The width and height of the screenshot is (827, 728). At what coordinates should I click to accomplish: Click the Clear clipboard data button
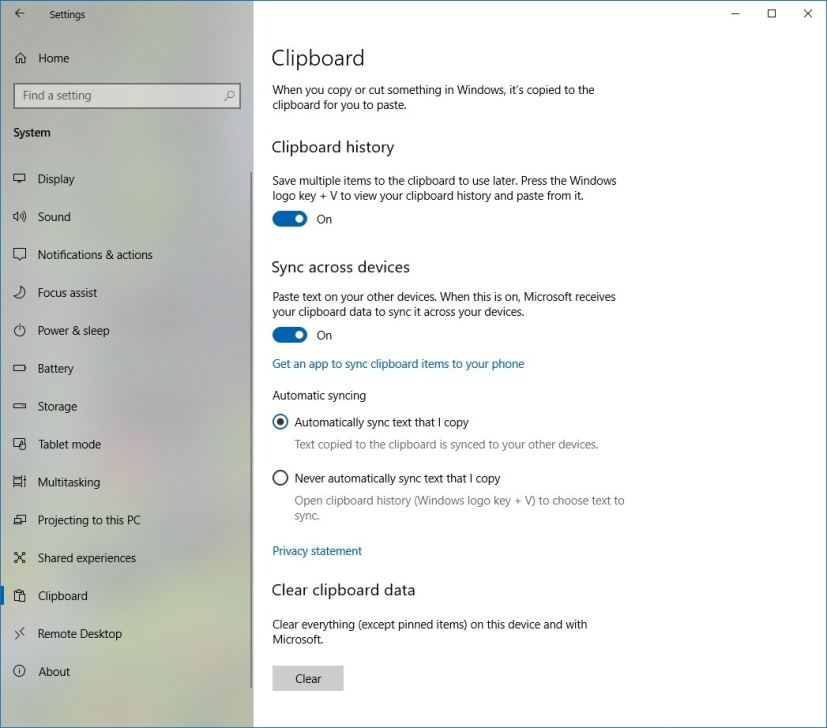point(307,678)
